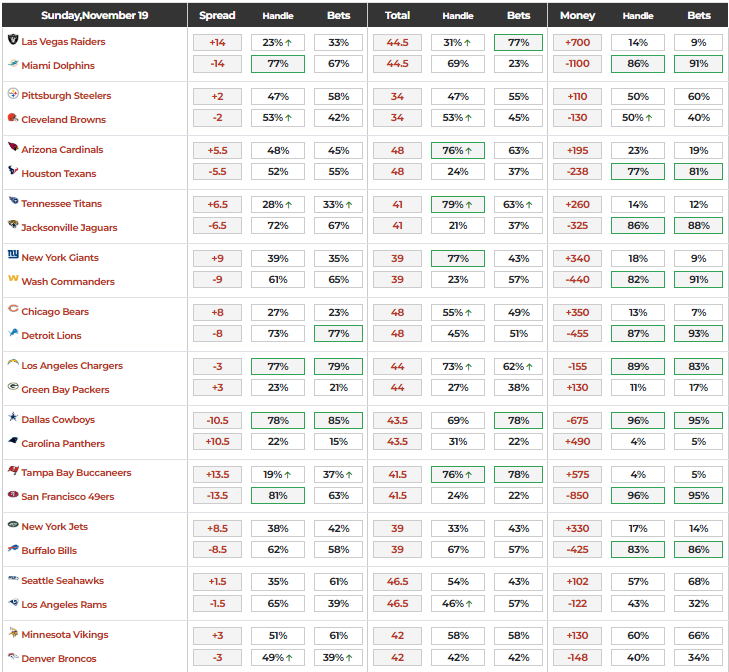Screen dimensions: 729x672
Task: Click the Minnesota Vikings logo icon
Action: click(13, 632)
